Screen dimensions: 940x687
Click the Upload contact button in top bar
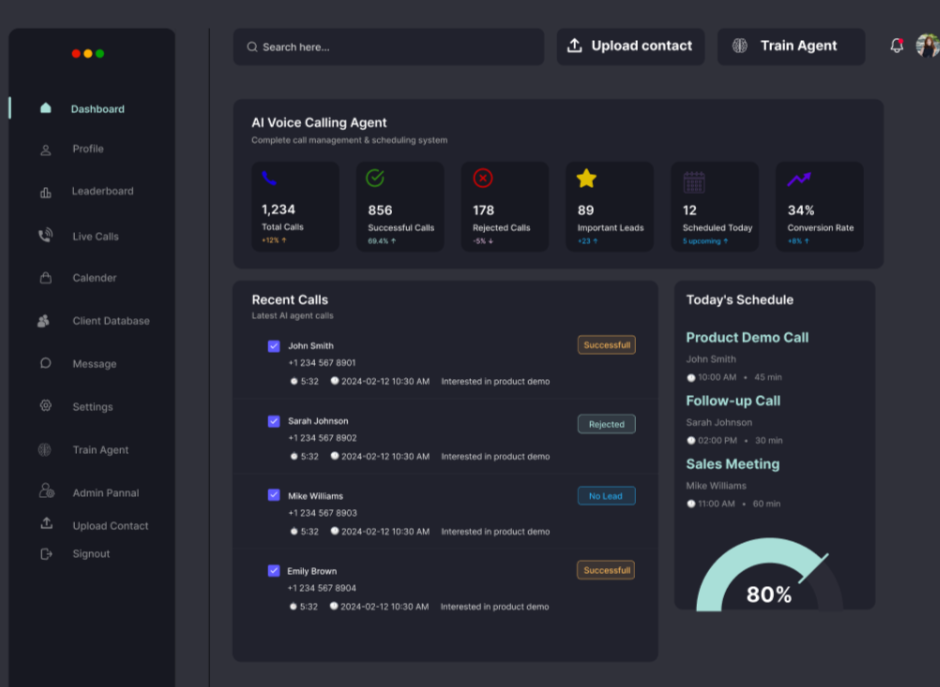pos(631,46)
